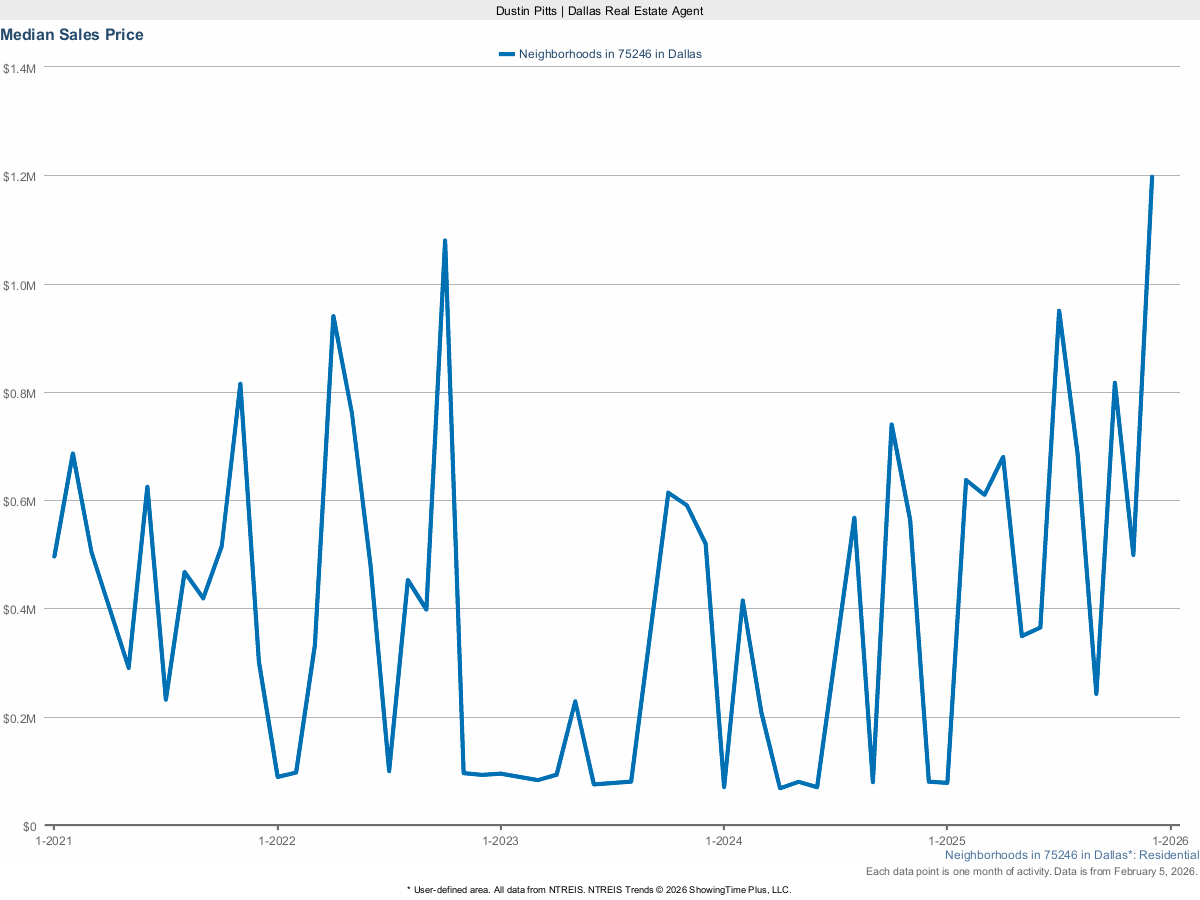Click the 1-2025 x-axis tick label
The width and height of the screenshot is (1200, 900).
point(946,841)
